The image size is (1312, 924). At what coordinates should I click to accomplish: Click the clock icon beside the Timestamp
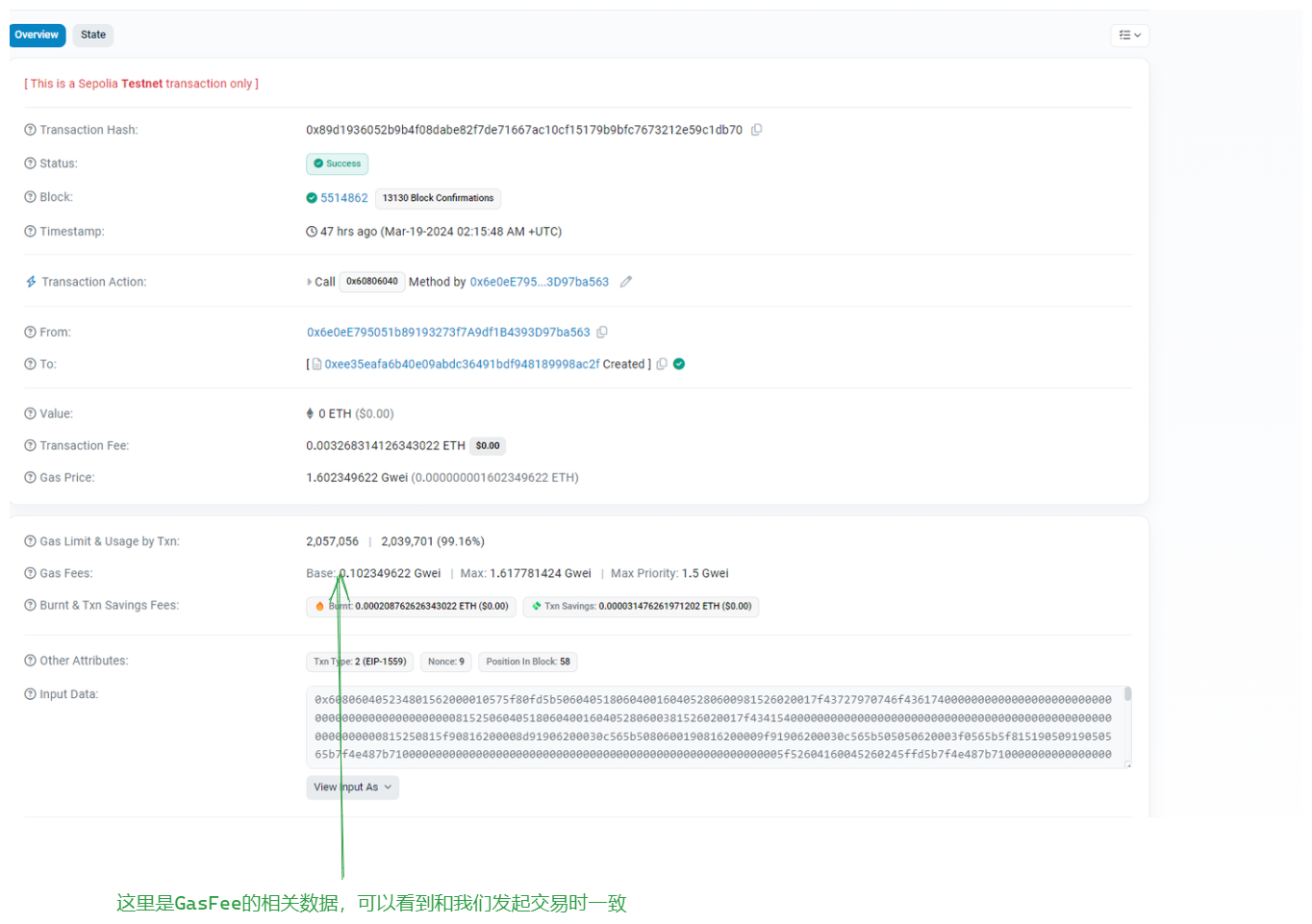point(310,231)
